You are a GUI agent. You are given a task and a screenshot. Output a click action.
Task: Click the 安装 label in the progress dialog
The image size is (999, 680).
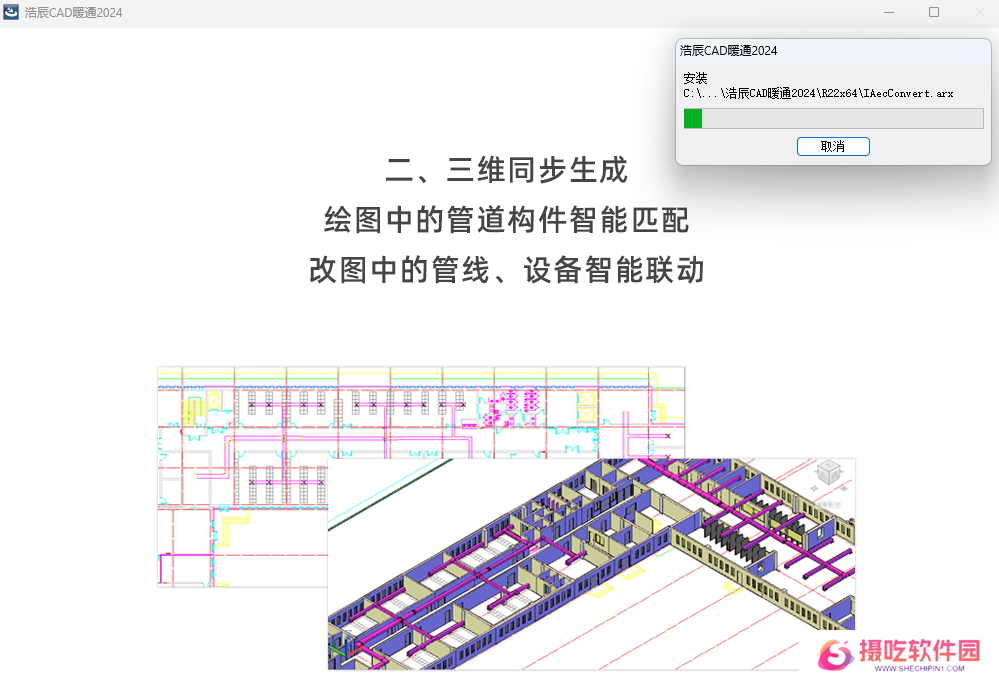pyautogui.click(x=695, y=78)
